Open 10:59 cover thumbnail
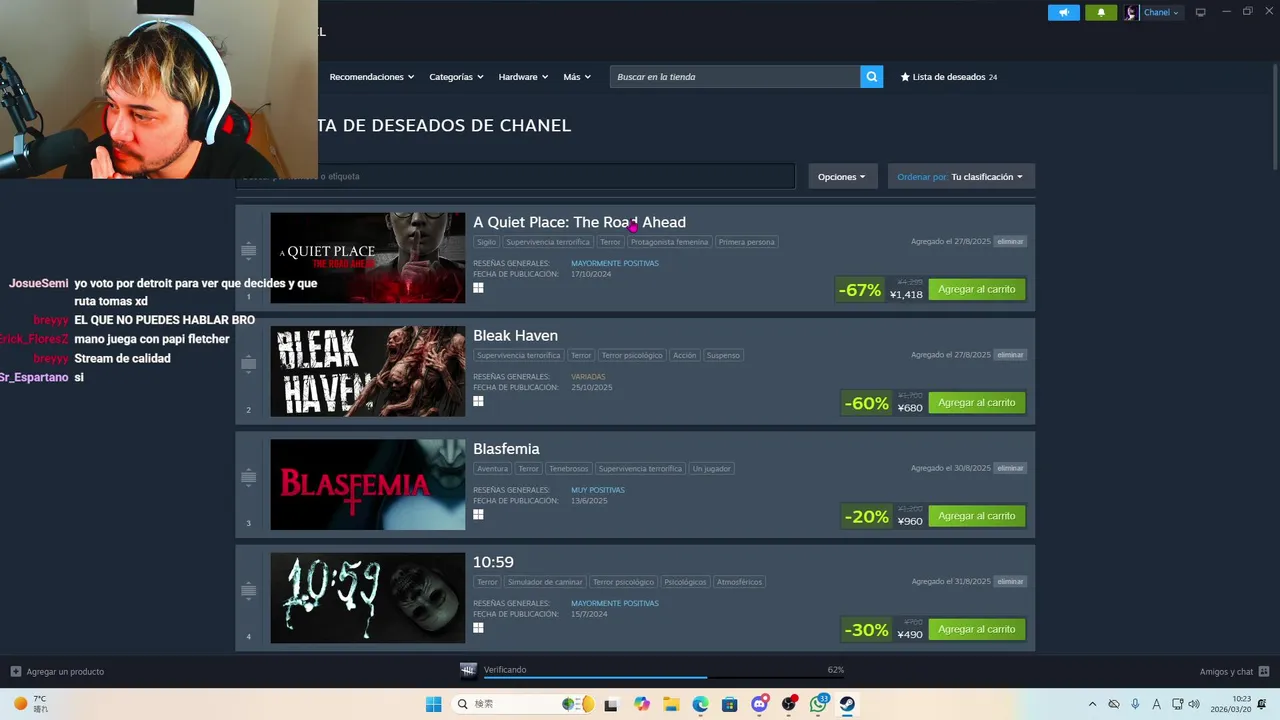 (x=367, y=598)
